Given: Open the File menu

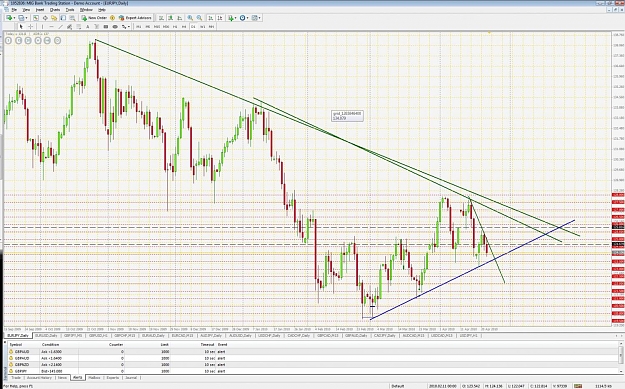Looking at the screenshot, I should 14,10.
